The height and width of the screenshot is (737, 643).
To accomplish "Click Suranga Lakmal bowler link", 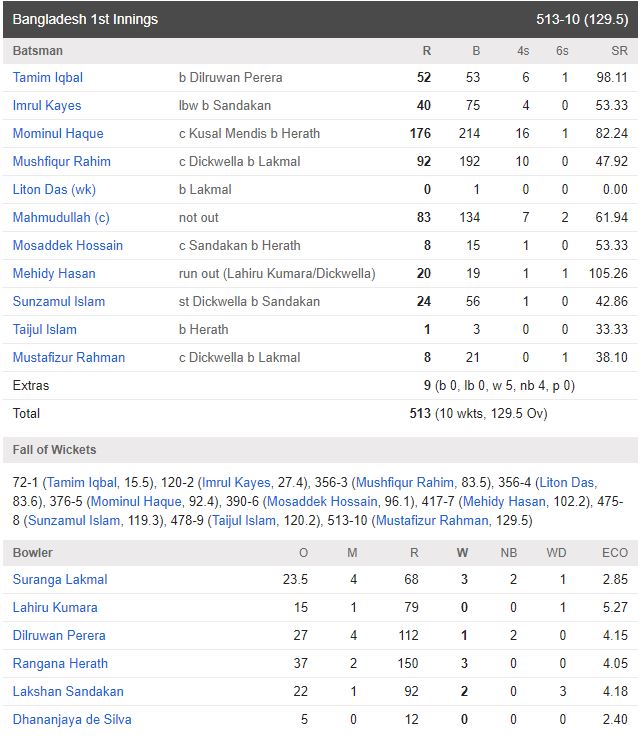I will (60, 579).
